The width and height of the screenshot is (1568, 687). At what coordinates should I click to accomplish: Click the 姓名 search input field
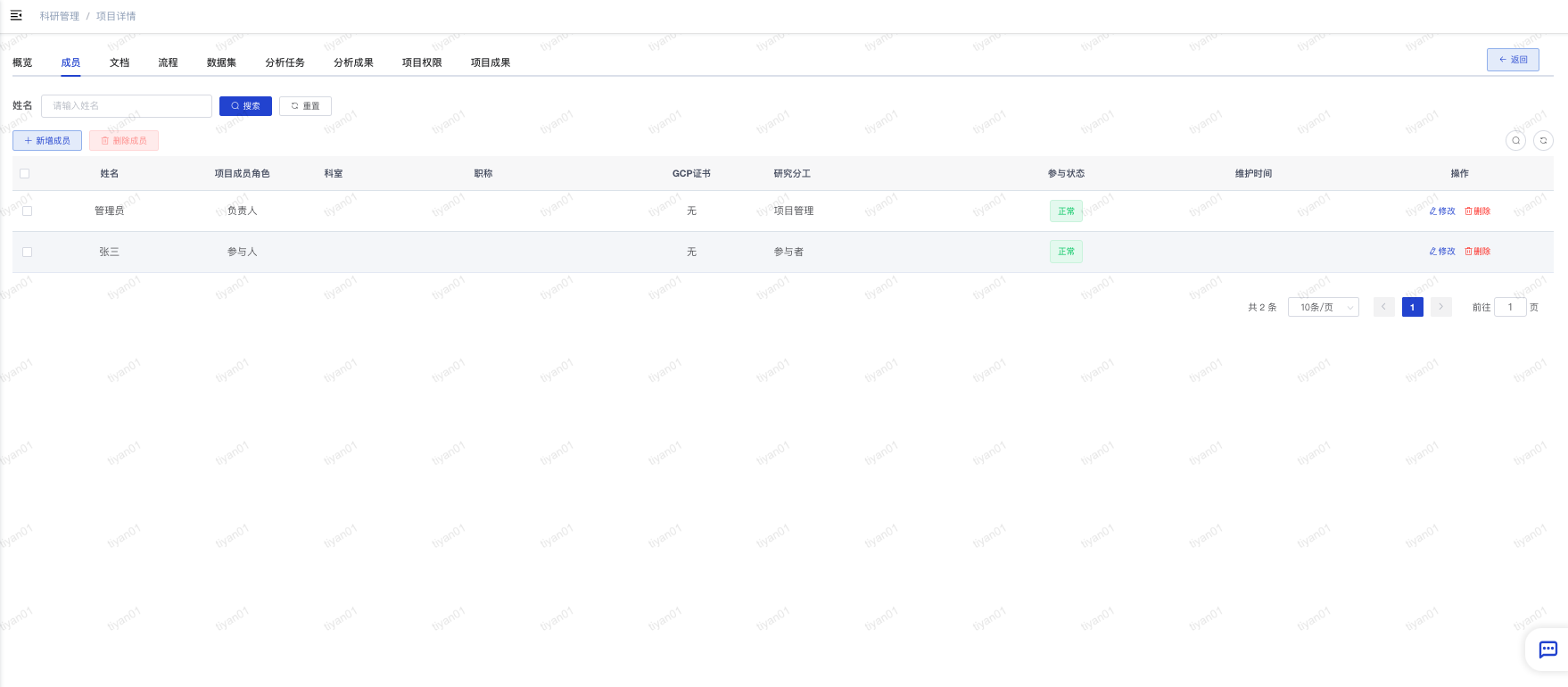[x=127, y=106]
